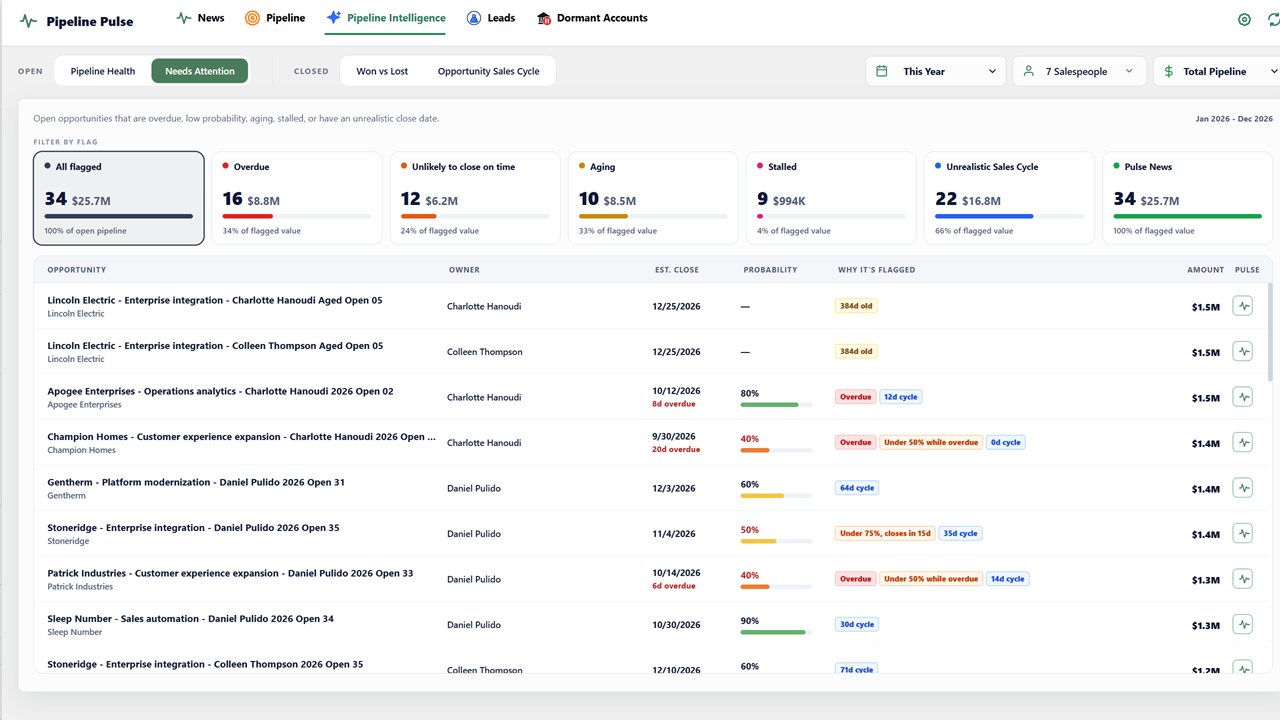This screenshot has height=720, width=1280.
Task: Click the 90% probability bar for Sleep Number
Action: (775, 632)
